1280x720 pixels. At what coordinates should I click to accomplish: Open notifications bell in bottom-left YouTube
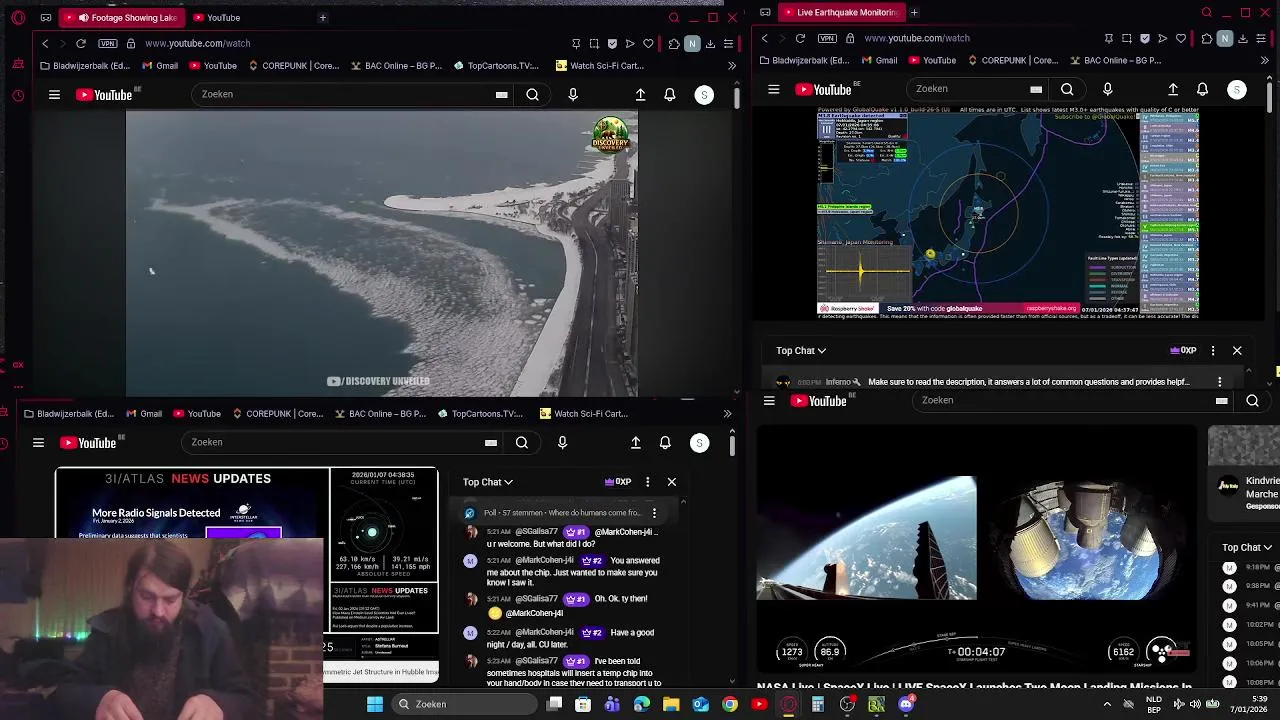665,443
